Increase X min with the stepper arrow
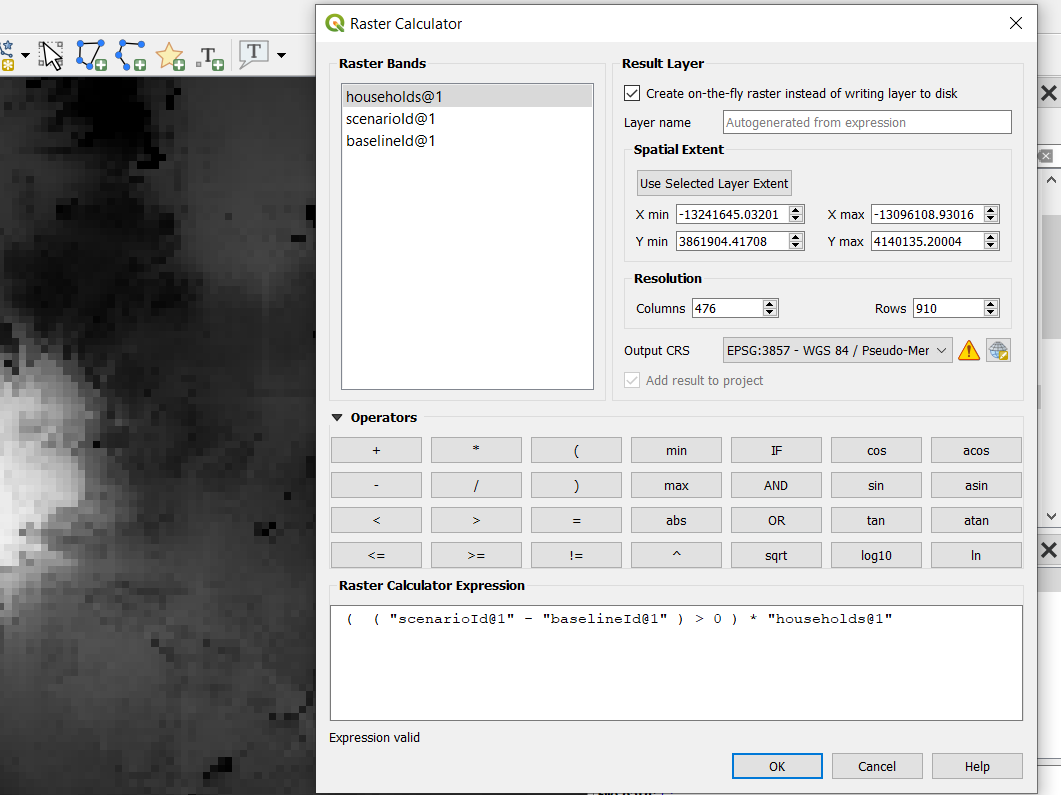Screen dimensions: 1061x795 [x=796, y=209]
